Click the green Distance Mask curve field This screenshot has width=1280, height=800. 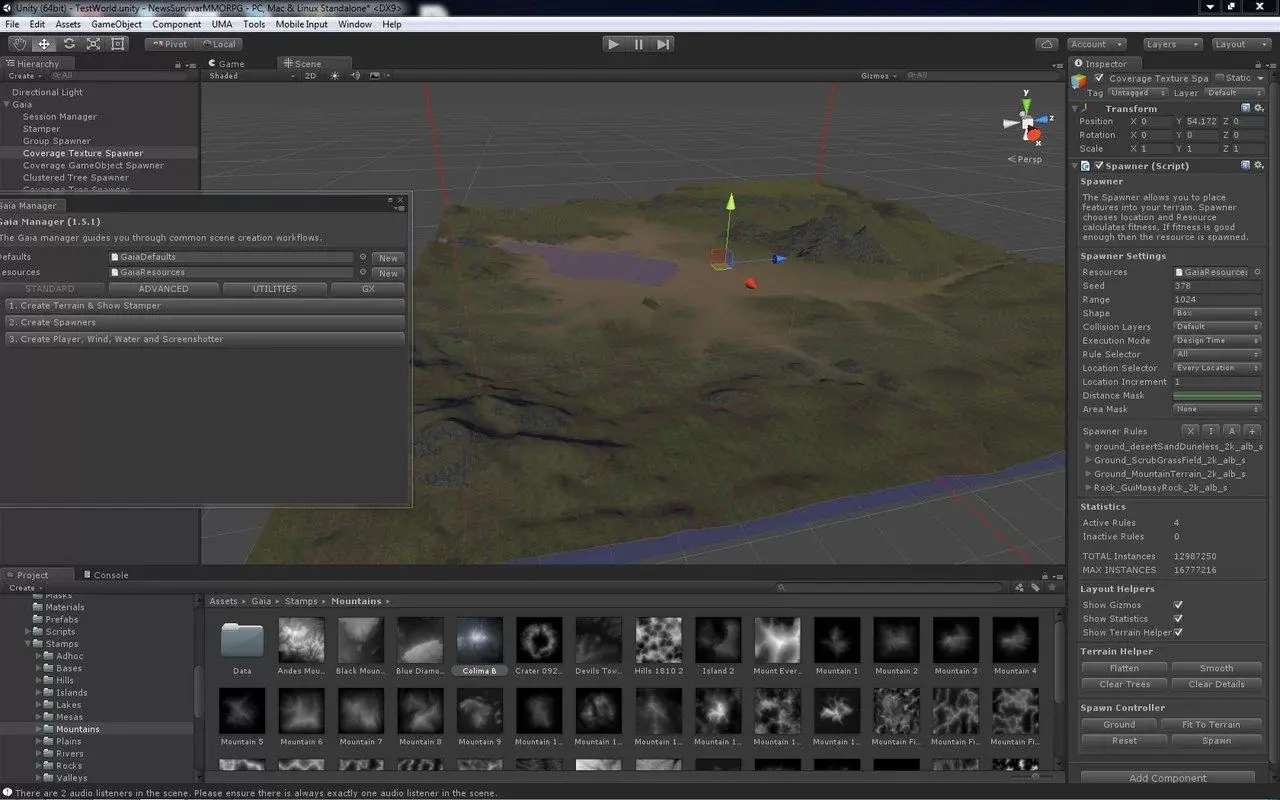pos(1217,396)
